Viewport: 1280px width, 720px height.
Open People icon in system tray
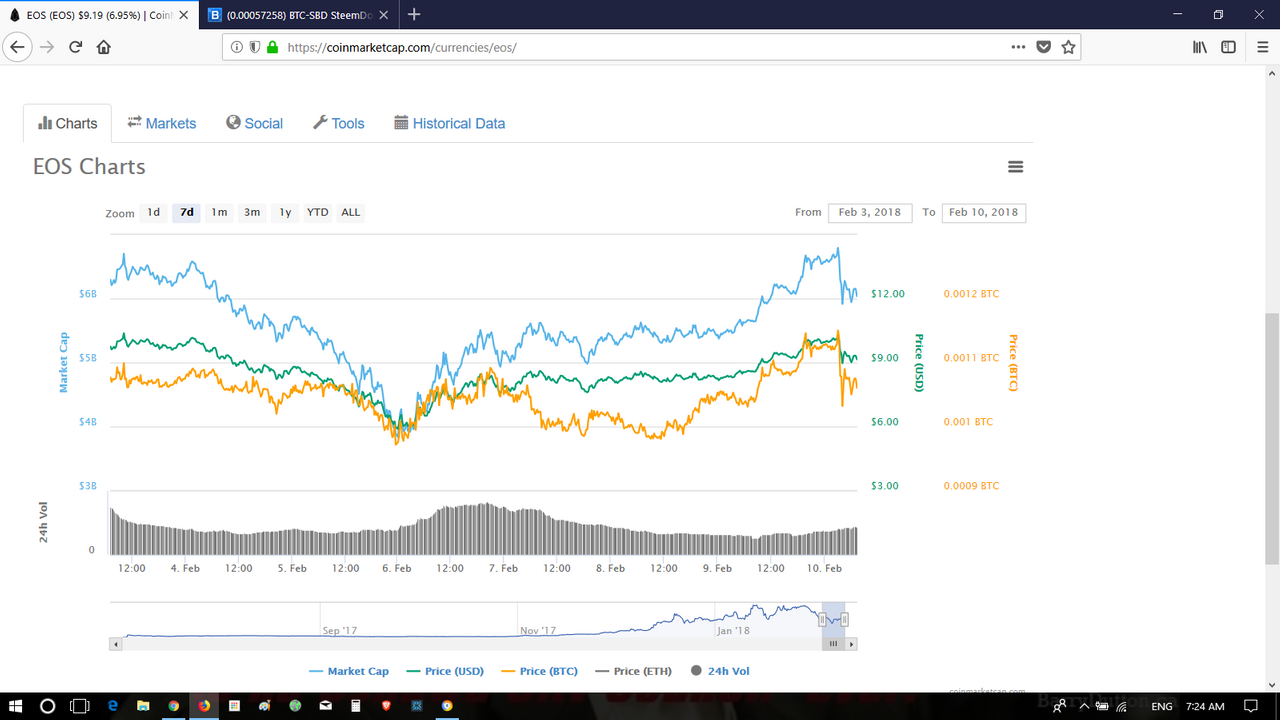pos(1059,706)
